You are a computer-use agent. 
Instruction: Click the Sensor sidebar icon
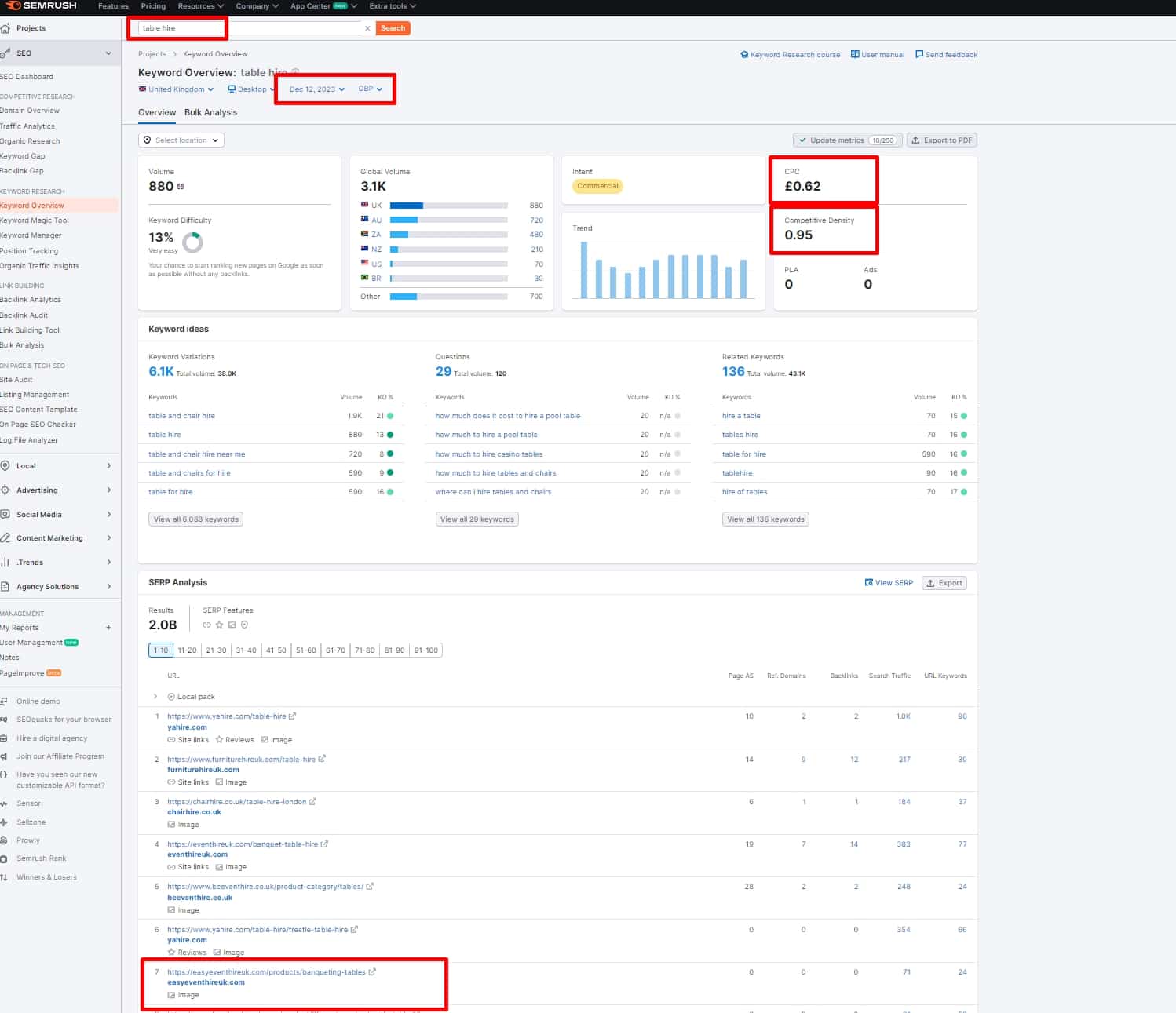click(x=4, y=804)
